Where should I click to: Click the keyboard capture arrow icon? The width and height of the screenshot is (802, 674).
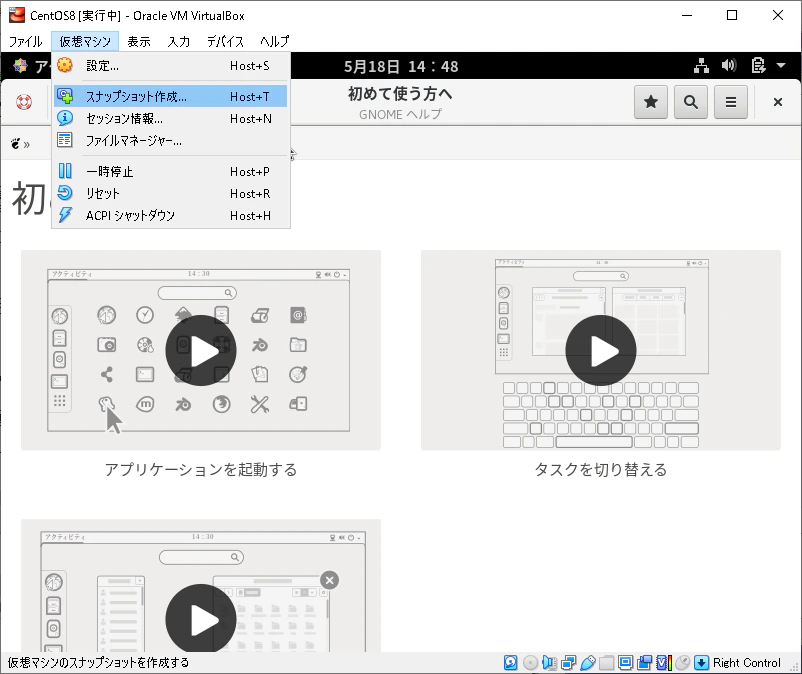(x=702, y=663)
